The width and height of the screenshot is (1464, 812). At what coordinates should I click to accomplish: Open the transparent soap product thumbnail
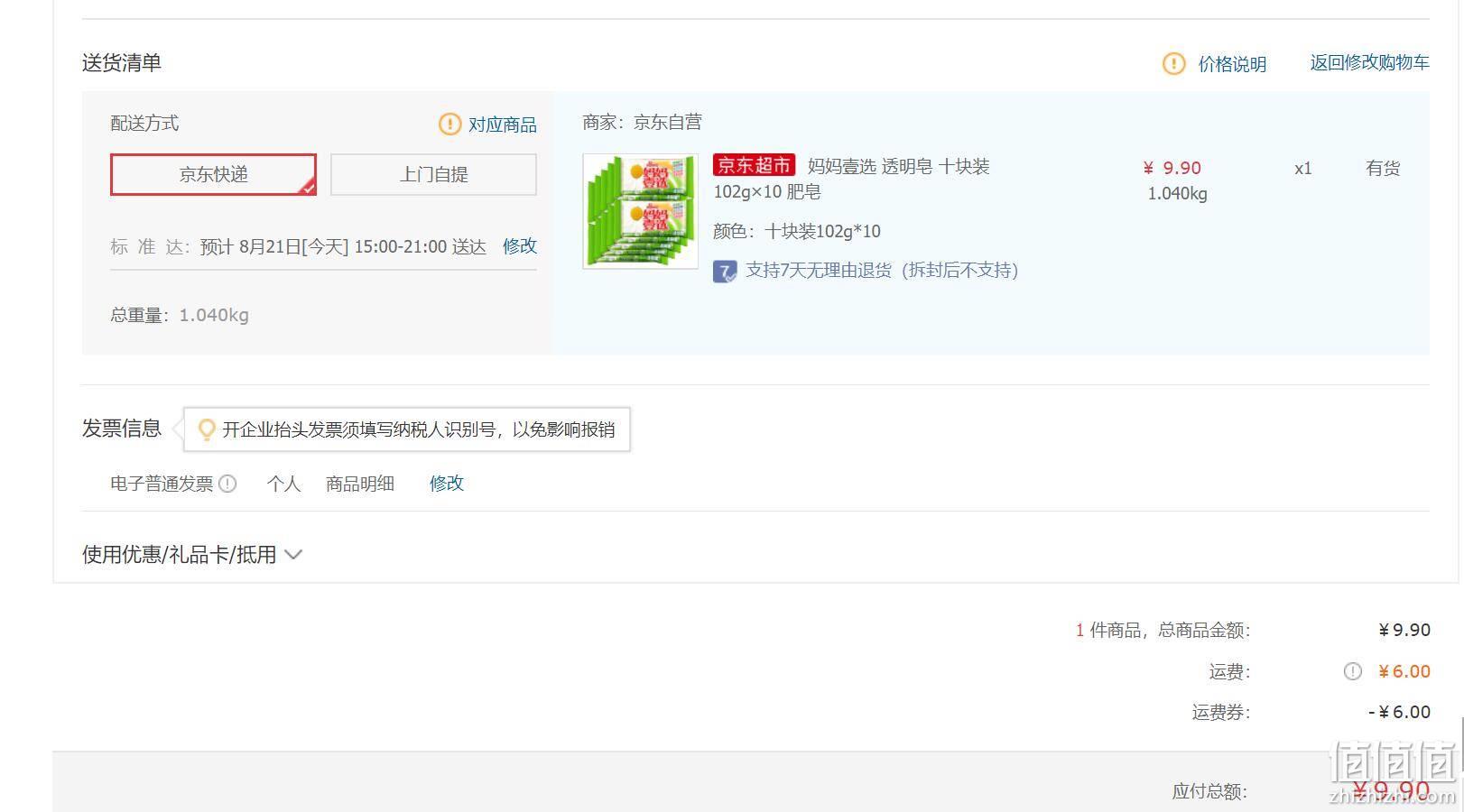pyautogui.click(x=640, y=211)
